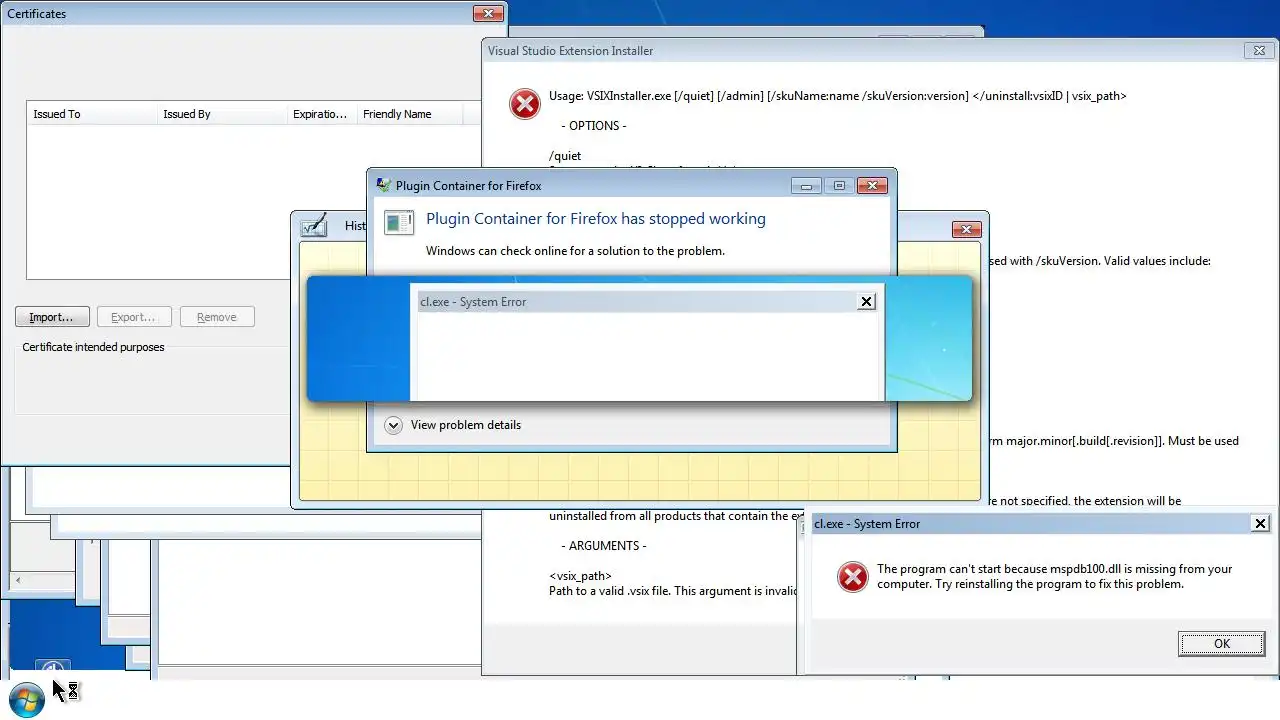Image resolution: width=1280 pixels, height=720 pixels.
Task: Click the '<vsix_path>' argument text
Action: pos(580,576)
